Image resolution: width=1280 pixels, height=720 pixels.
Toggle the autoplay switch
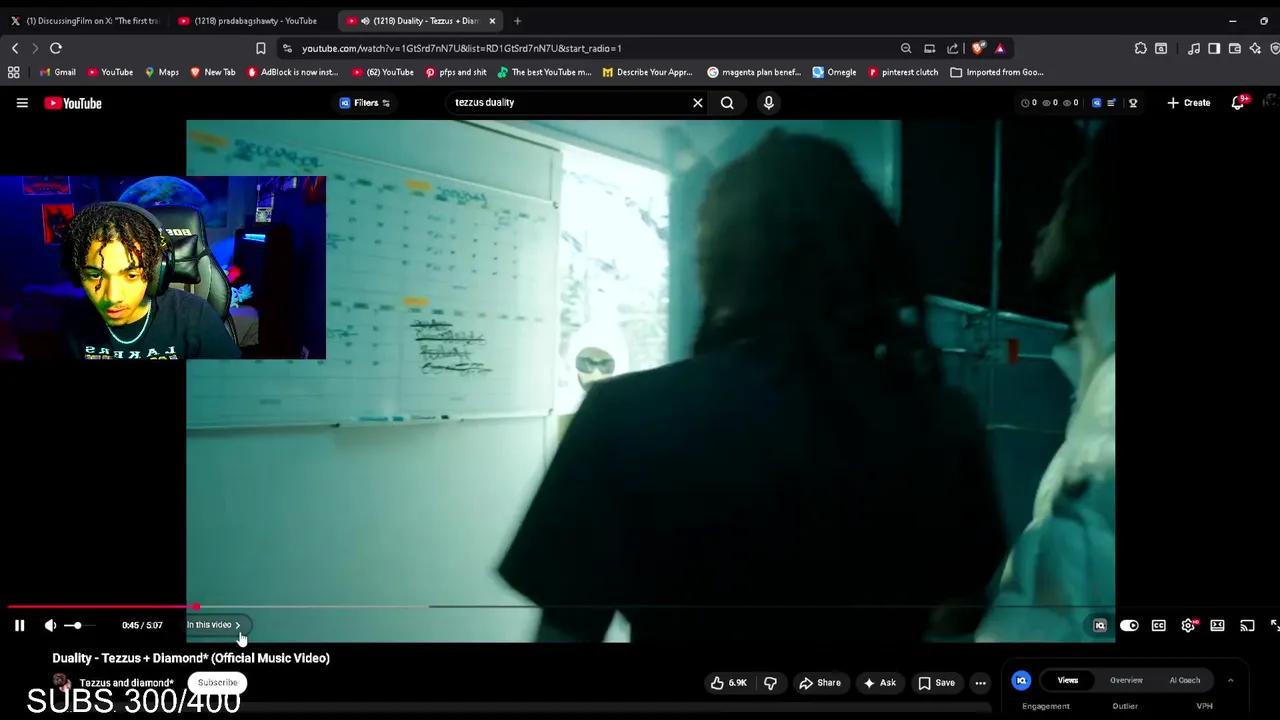(1129, 626)
